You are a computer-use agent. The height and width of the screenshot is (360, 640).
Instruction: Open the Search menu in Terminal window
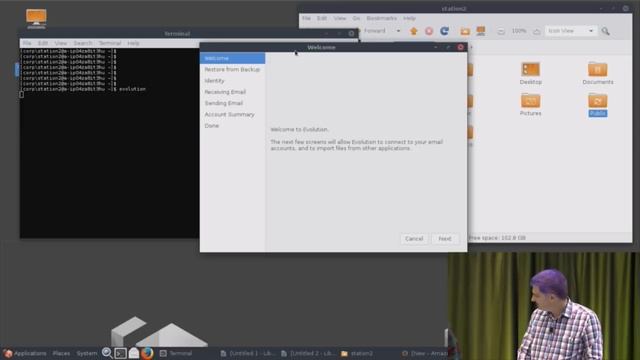coord(83,43)
